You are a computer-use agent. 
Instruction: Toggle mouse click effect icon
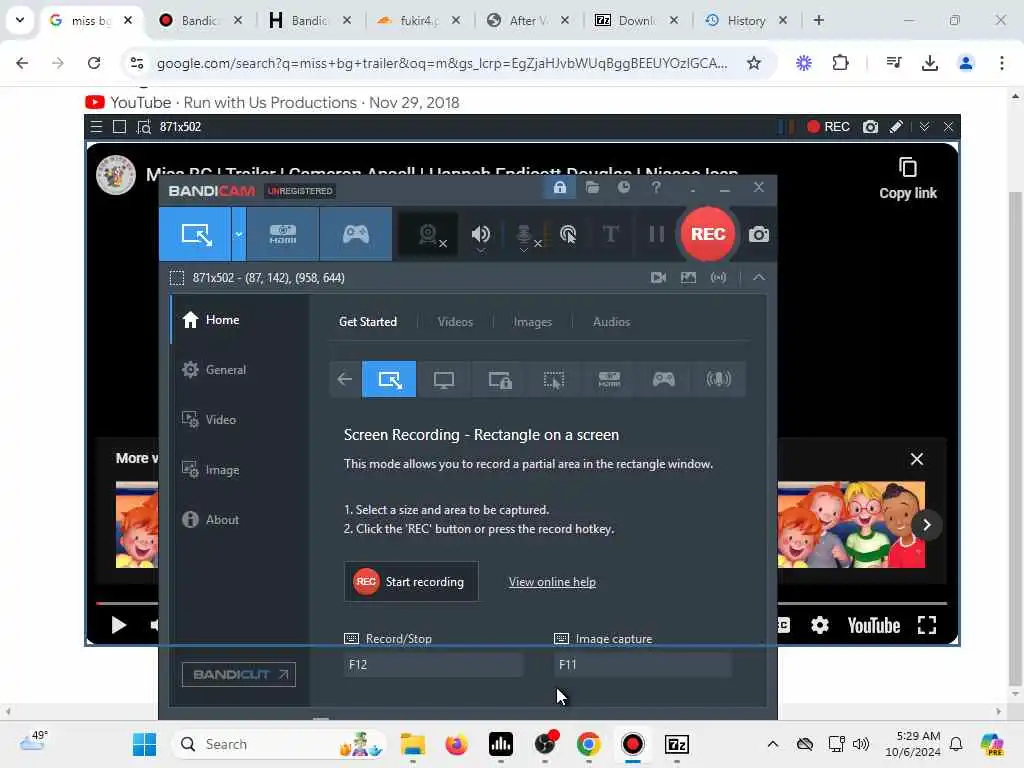(x=568, y=234)
